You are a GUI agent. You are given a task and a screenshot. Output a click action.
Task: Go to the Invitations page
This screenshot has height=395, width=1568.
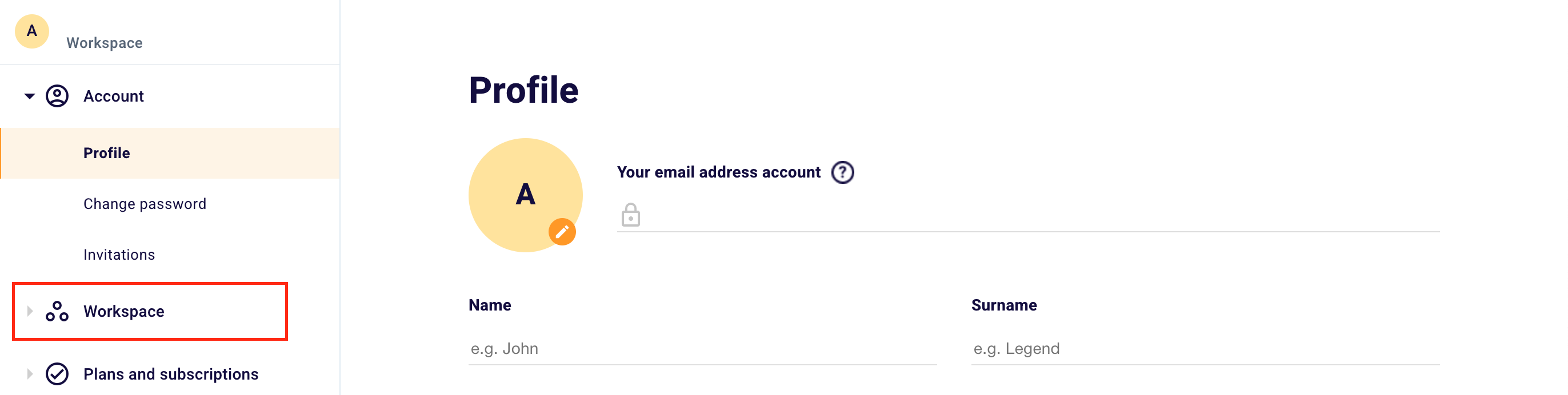pos(119,255)
